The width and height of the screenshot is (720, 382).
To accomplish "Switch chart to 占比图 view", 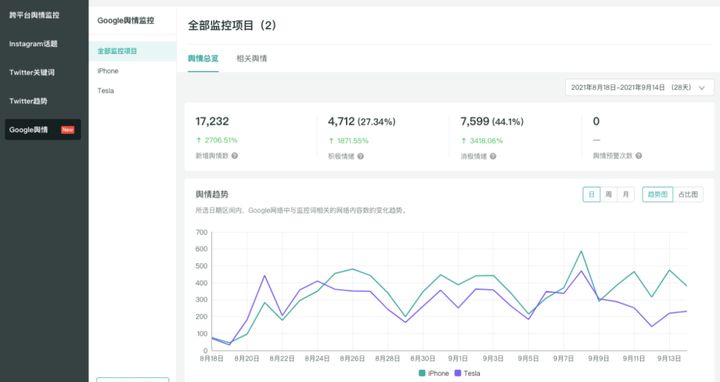I will tap(688, 194).
